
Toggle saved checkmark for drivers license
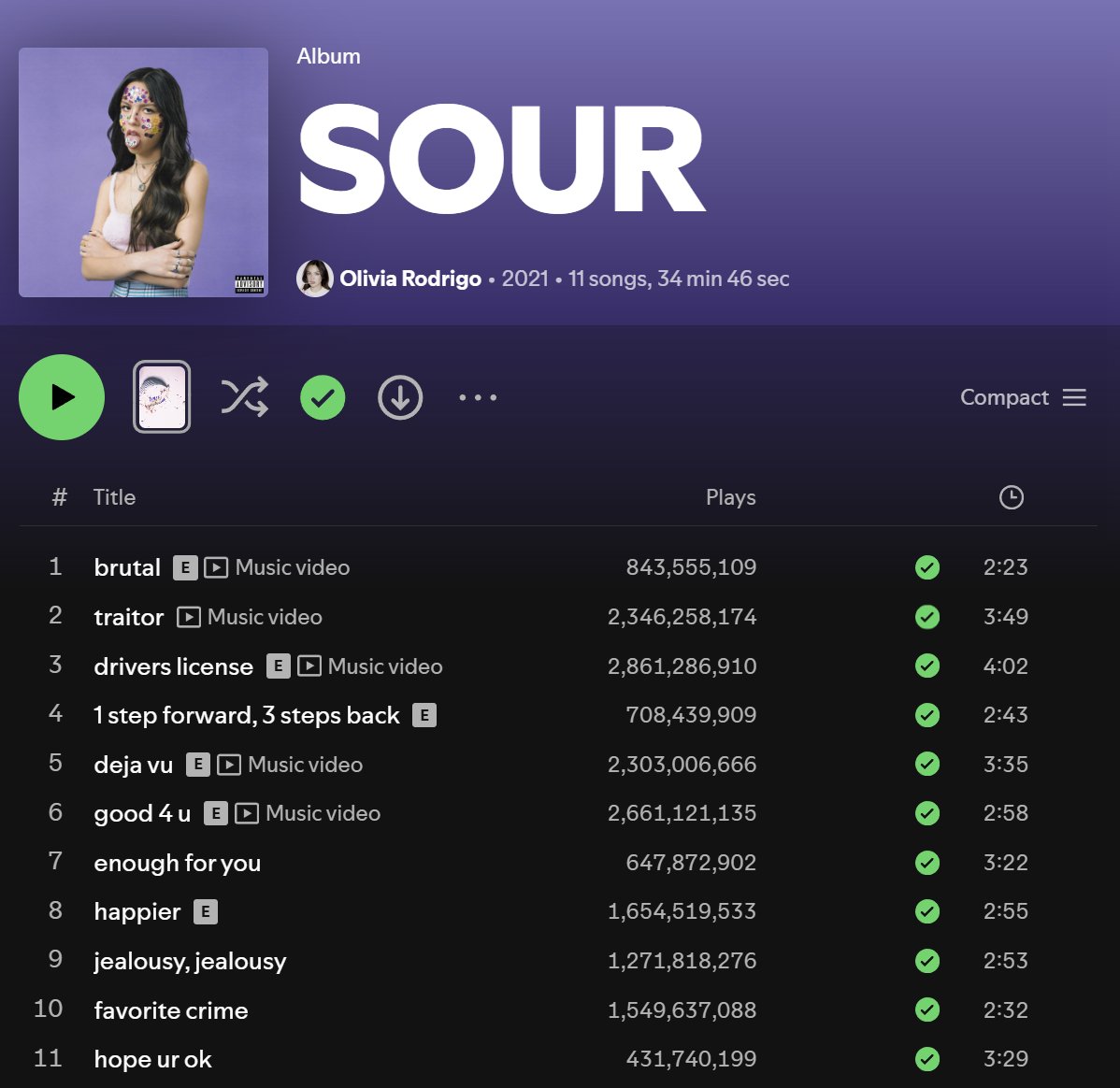pyautogui.click(x=927, y=666)
